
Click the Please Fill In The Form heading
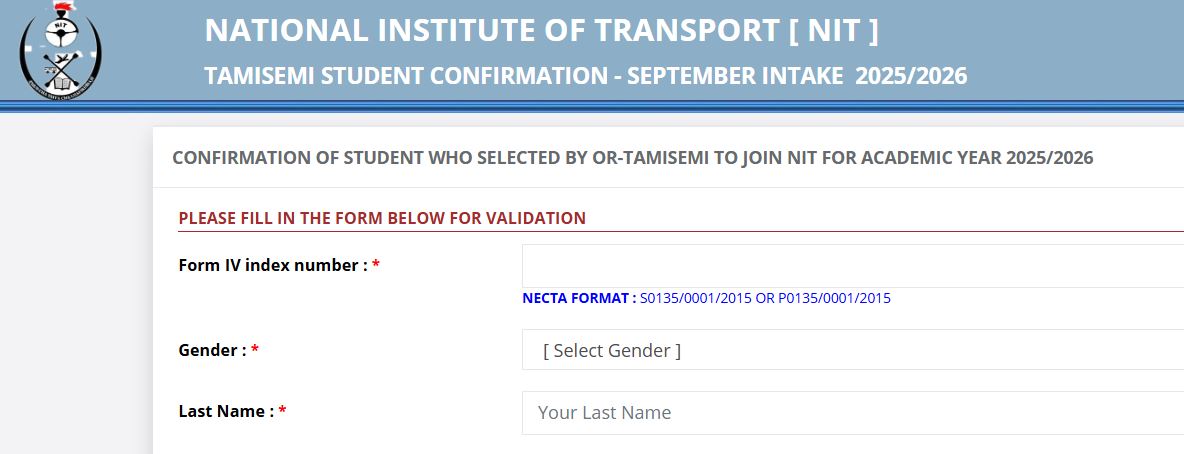382,218
